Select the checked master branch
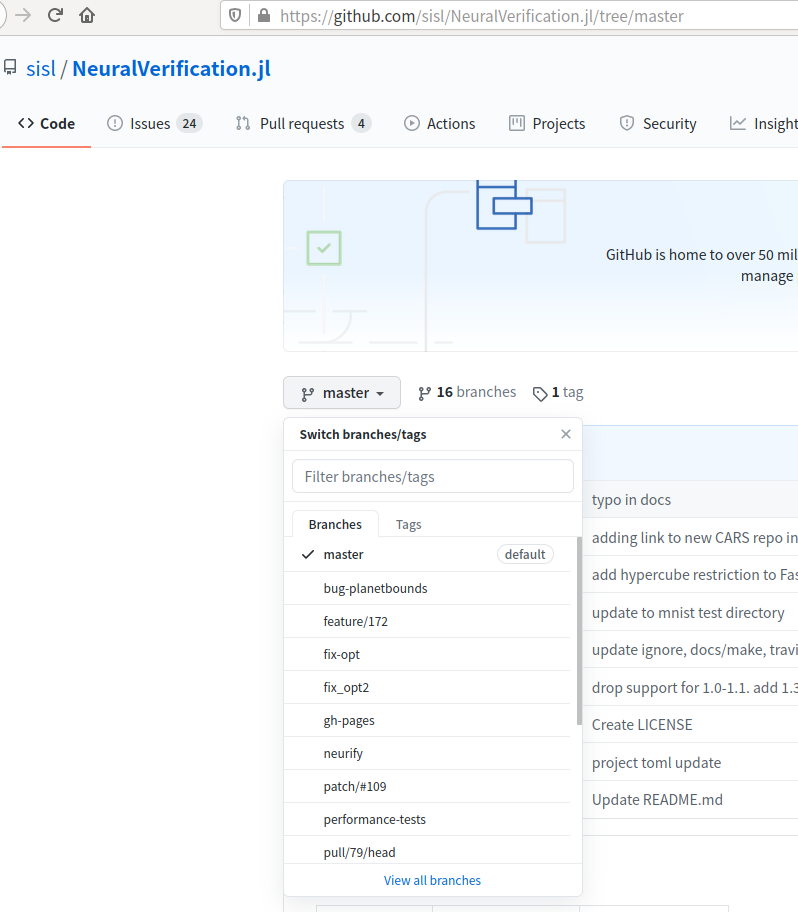 pos(427,554)
